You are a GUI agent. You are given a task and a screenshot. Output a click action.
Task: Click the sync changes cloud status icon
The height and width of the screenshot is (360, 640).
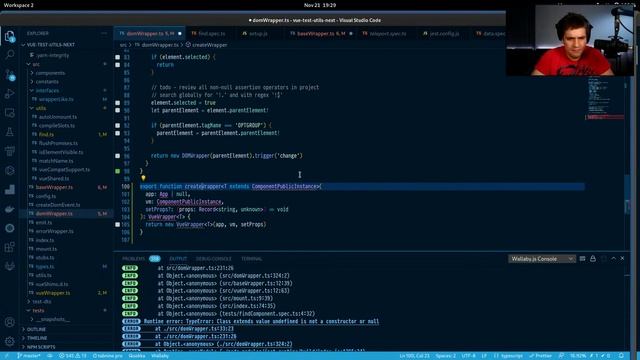pos(49,356)
